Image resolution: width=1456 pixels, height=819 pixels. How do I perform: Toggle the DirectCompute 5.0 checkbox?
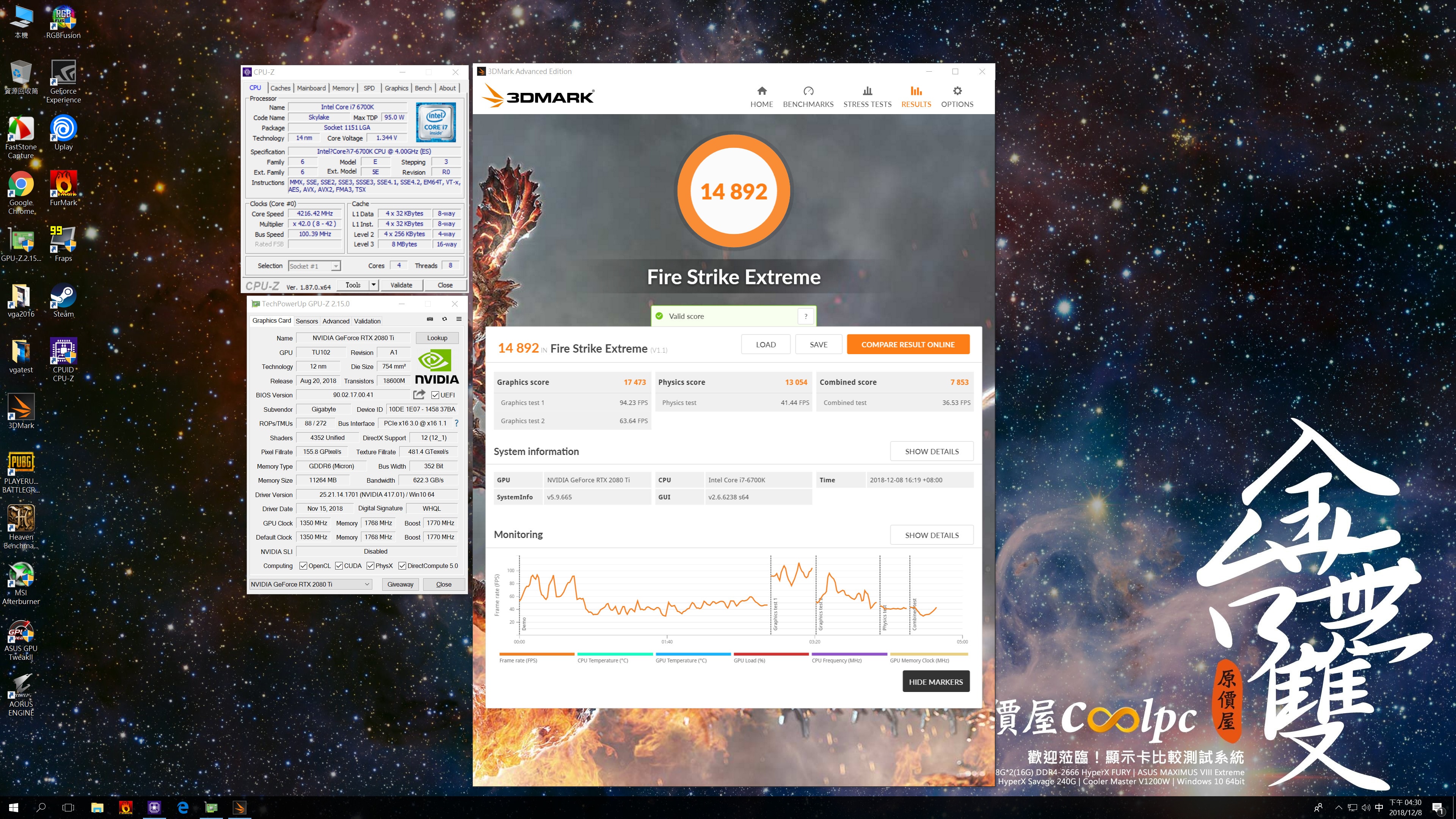[x=402, y=566]
